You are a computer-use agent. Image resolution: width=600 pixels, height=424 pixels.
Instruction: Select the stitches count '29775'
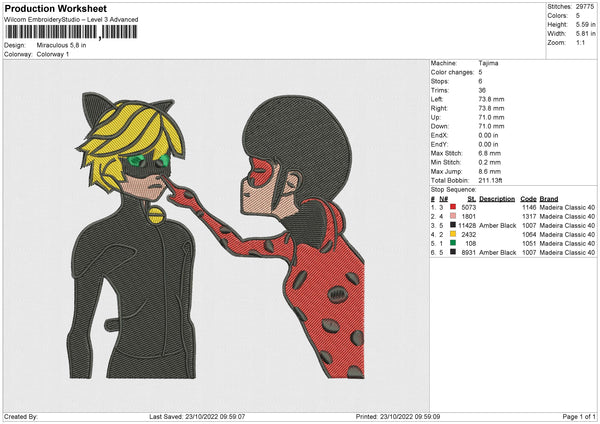(585, 7)
